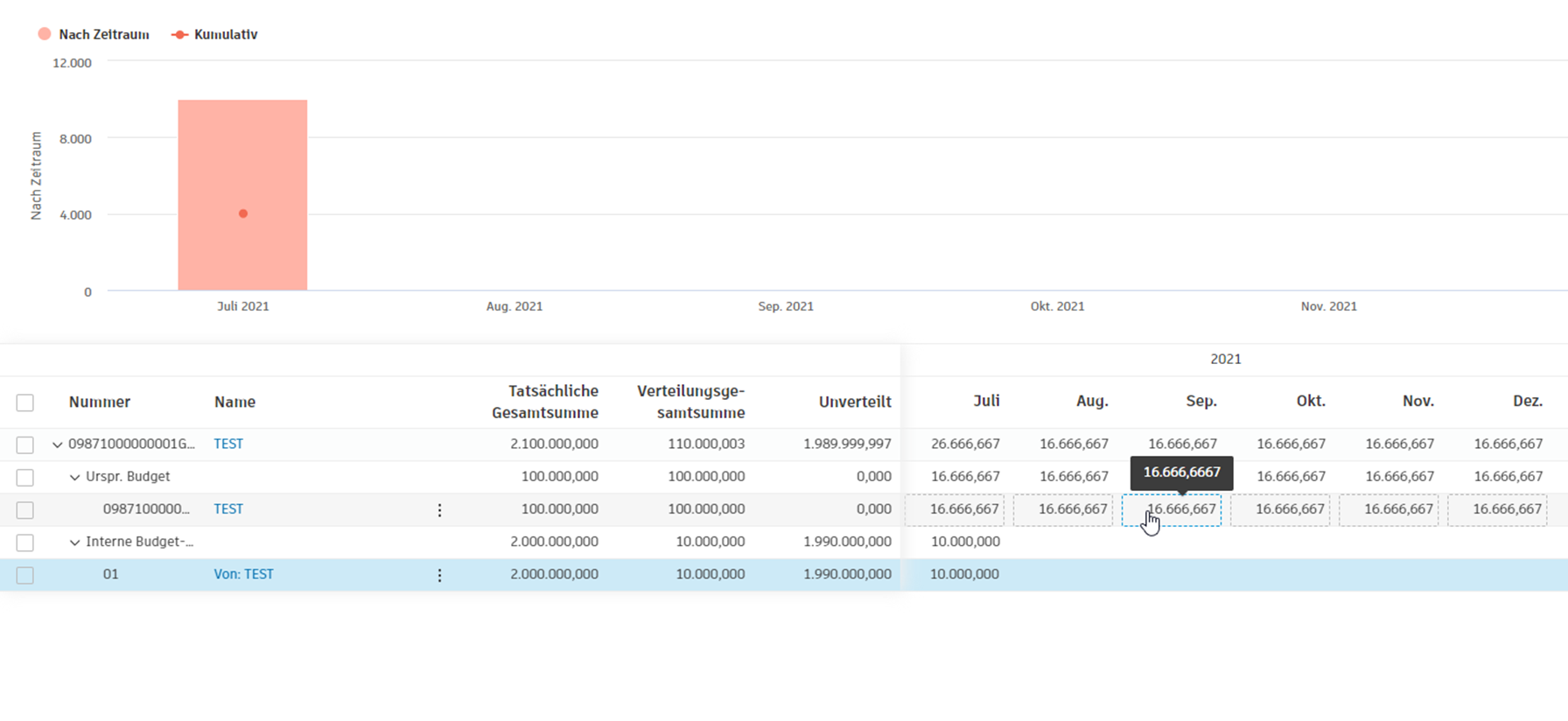Image resolution: width=1568 pixels, height=721 pixels.
Task: Click the Interne Budget row label
Action: 140,542
